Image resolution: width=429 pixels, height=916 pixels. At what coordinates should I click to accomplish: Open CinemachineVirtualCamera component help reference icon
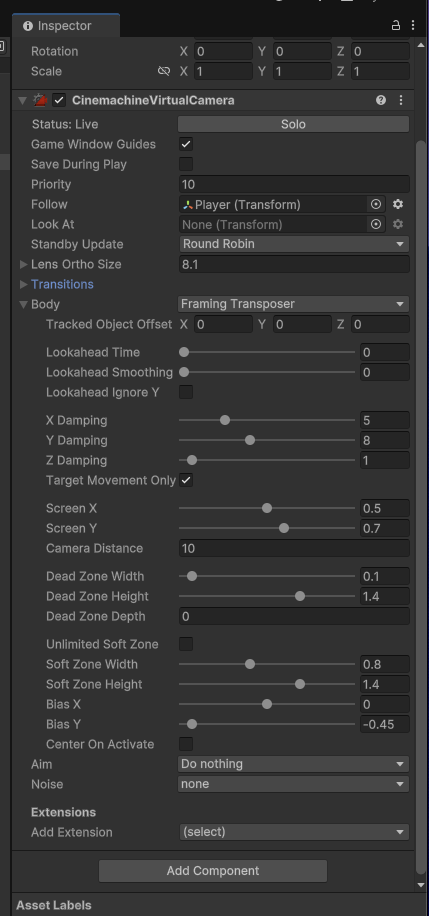coord(381,100)
